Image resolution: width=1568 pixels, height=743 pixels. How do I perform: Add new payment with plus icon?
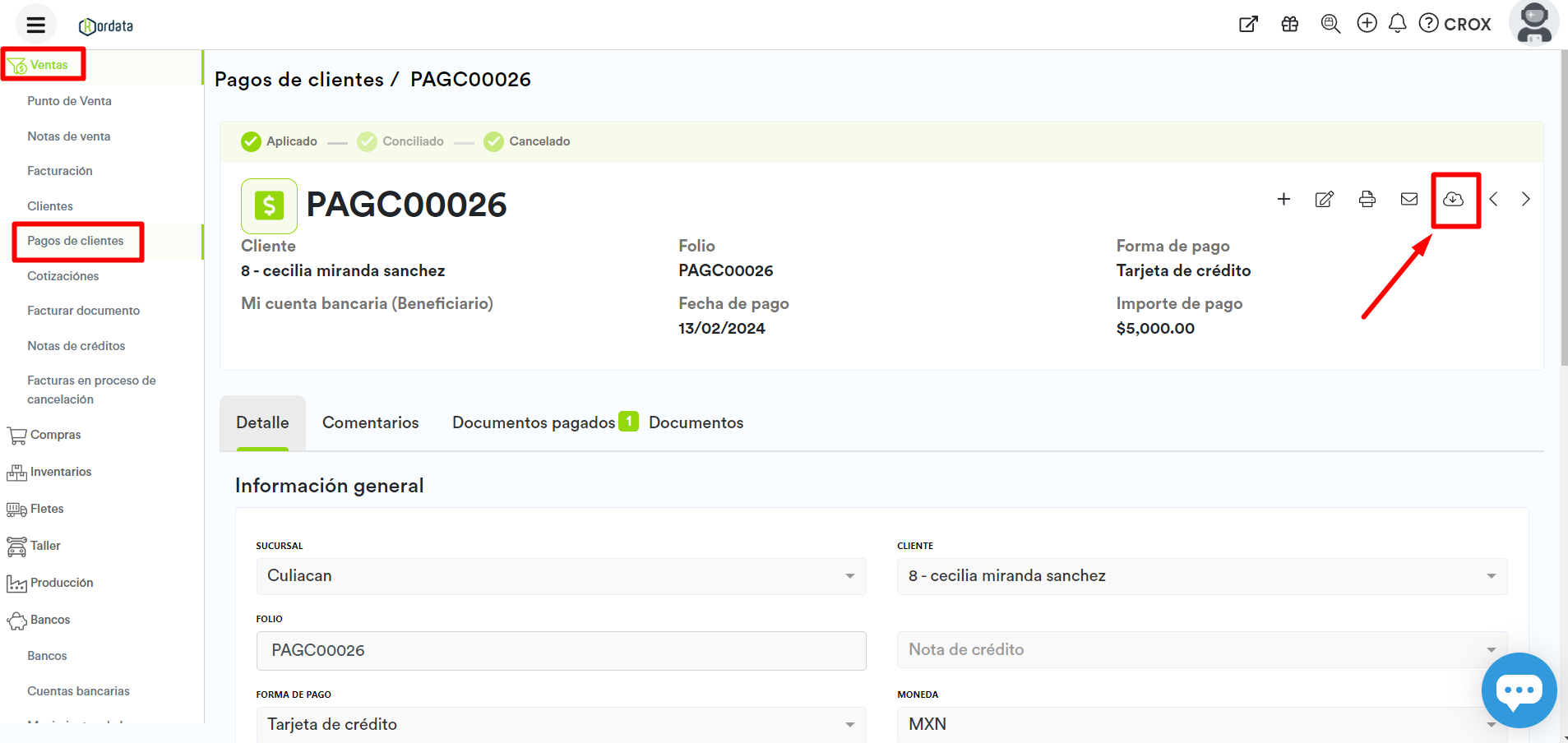1283,200
